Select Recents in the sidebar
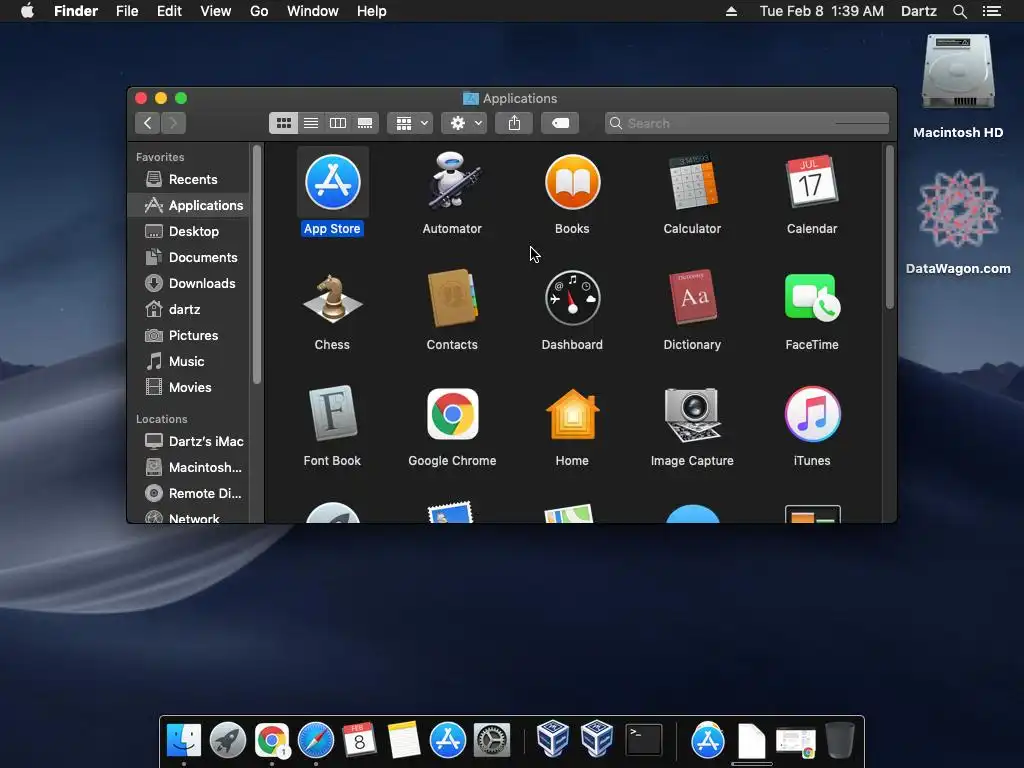This screenshot has width=1024, height=768. [188, 179]
